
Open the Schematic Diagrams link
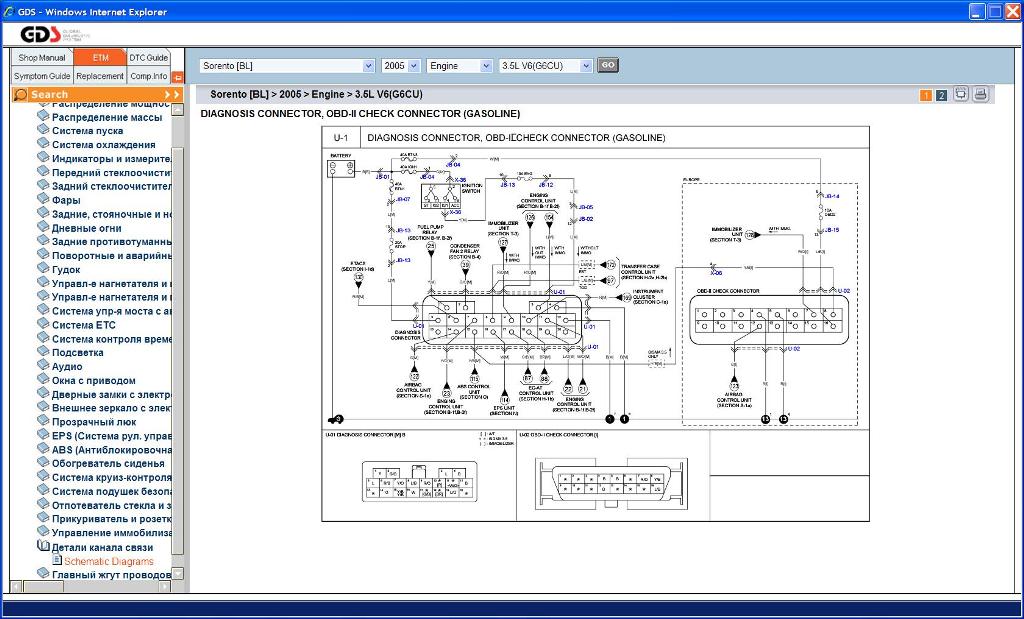[x=109, y=562]
